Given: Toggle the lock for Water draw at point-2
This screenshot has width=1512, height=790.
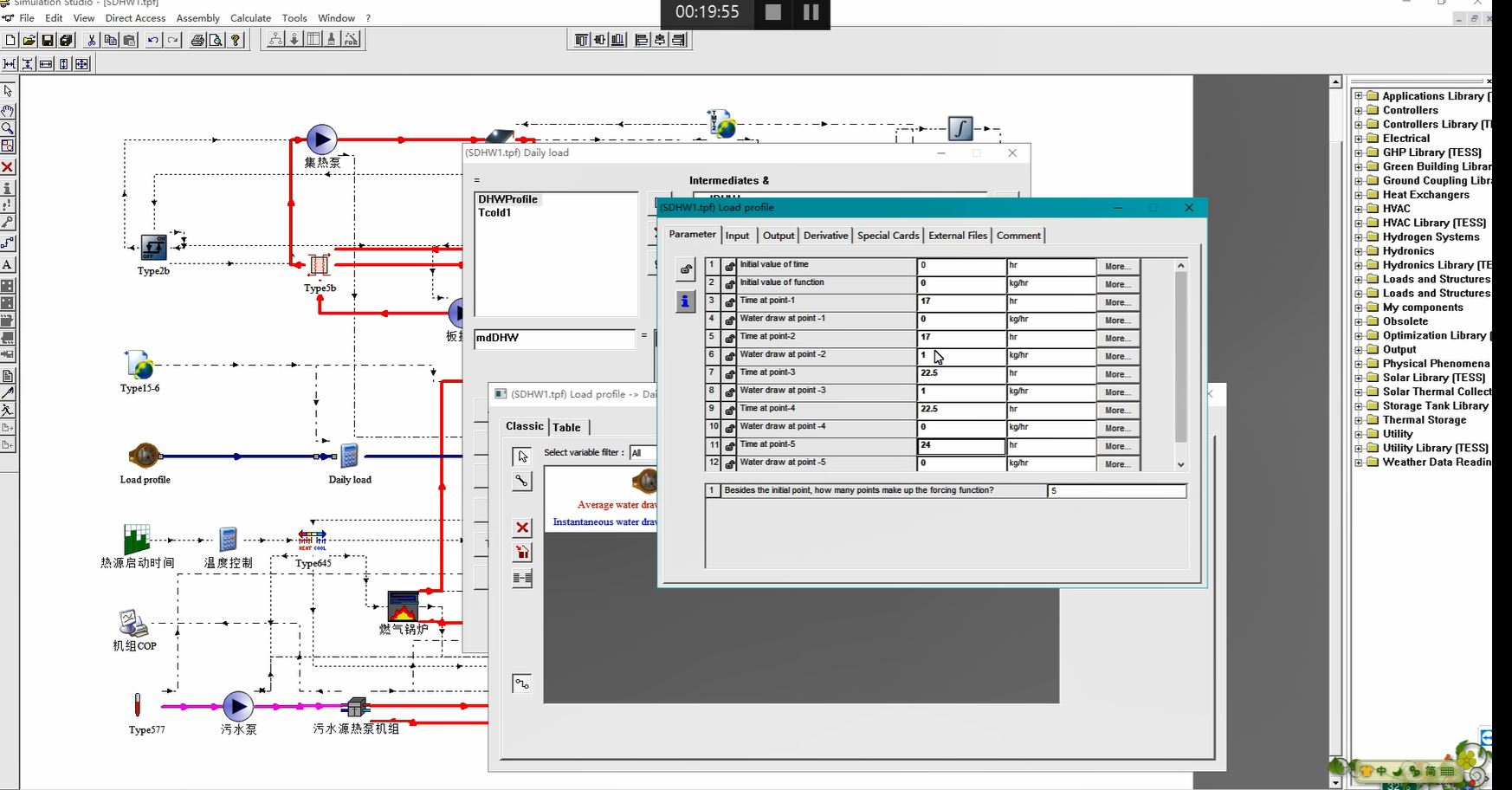Looking at the screenshot, I should coord(729,356).
